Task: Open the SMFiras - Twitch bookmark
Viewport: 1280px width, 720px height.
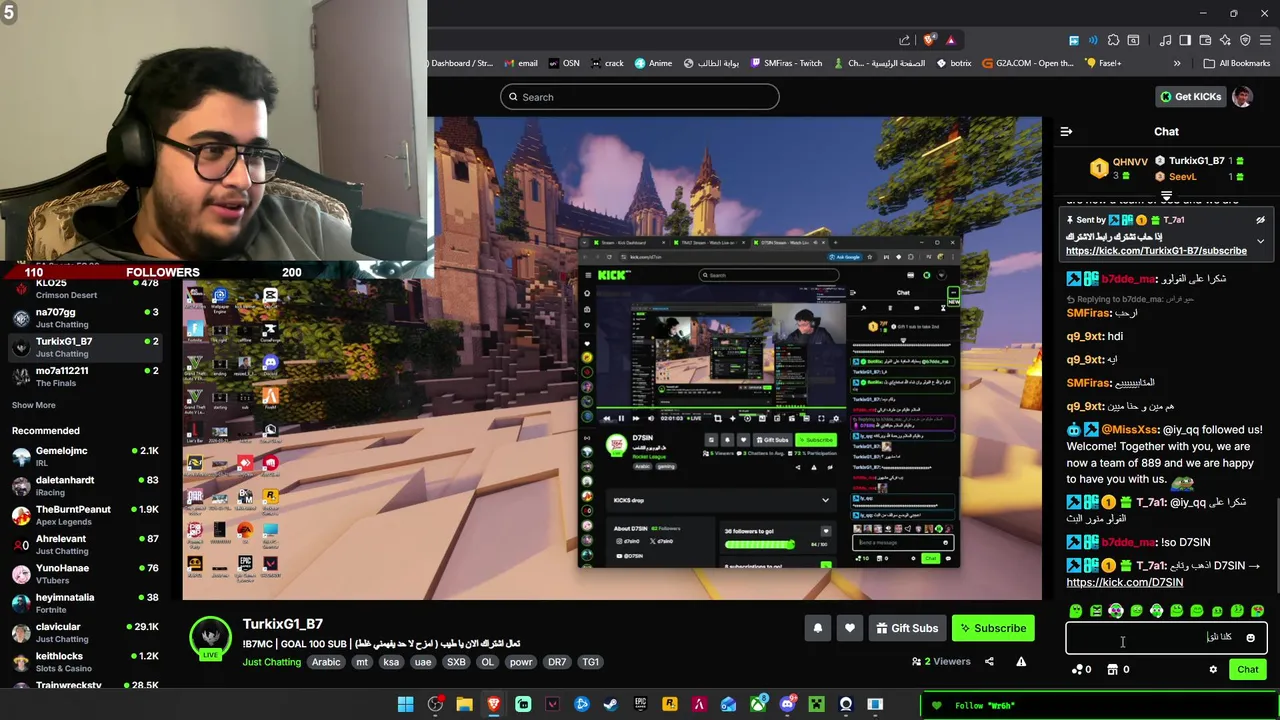Action: (x=785, y=63)
